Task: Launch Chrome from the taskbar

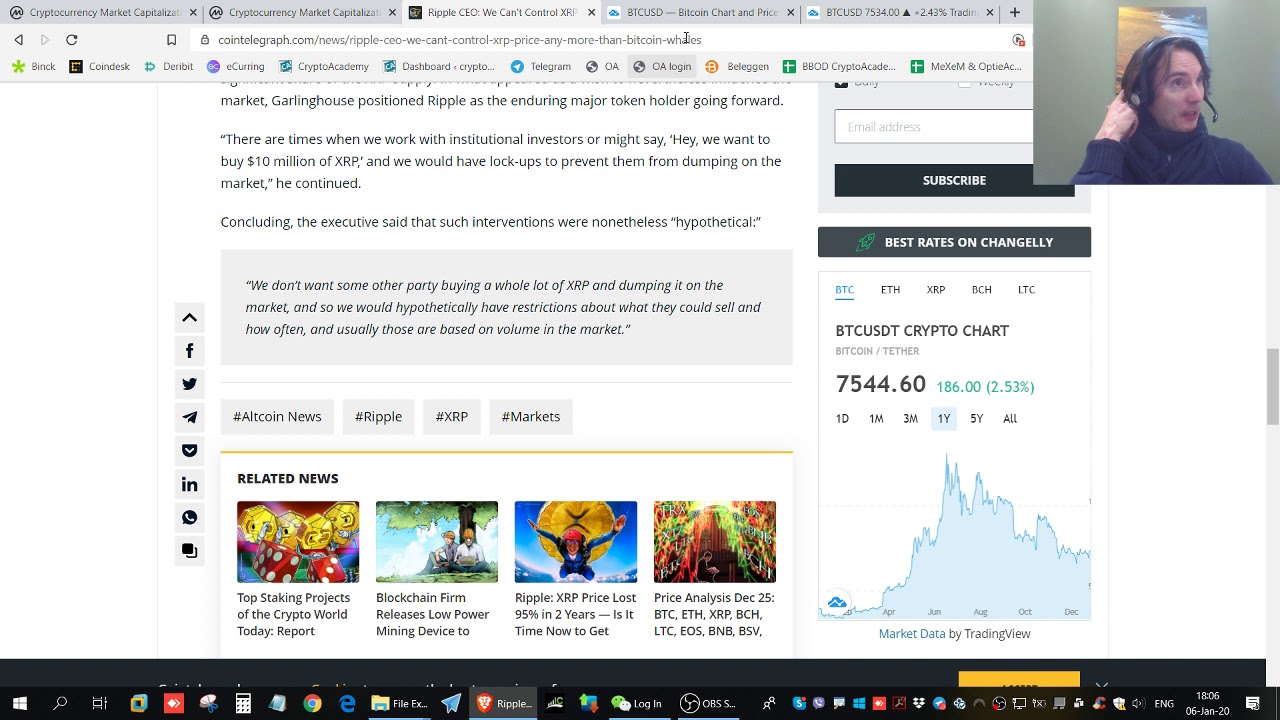Action: pyautogui.click(x=312, y=704)
